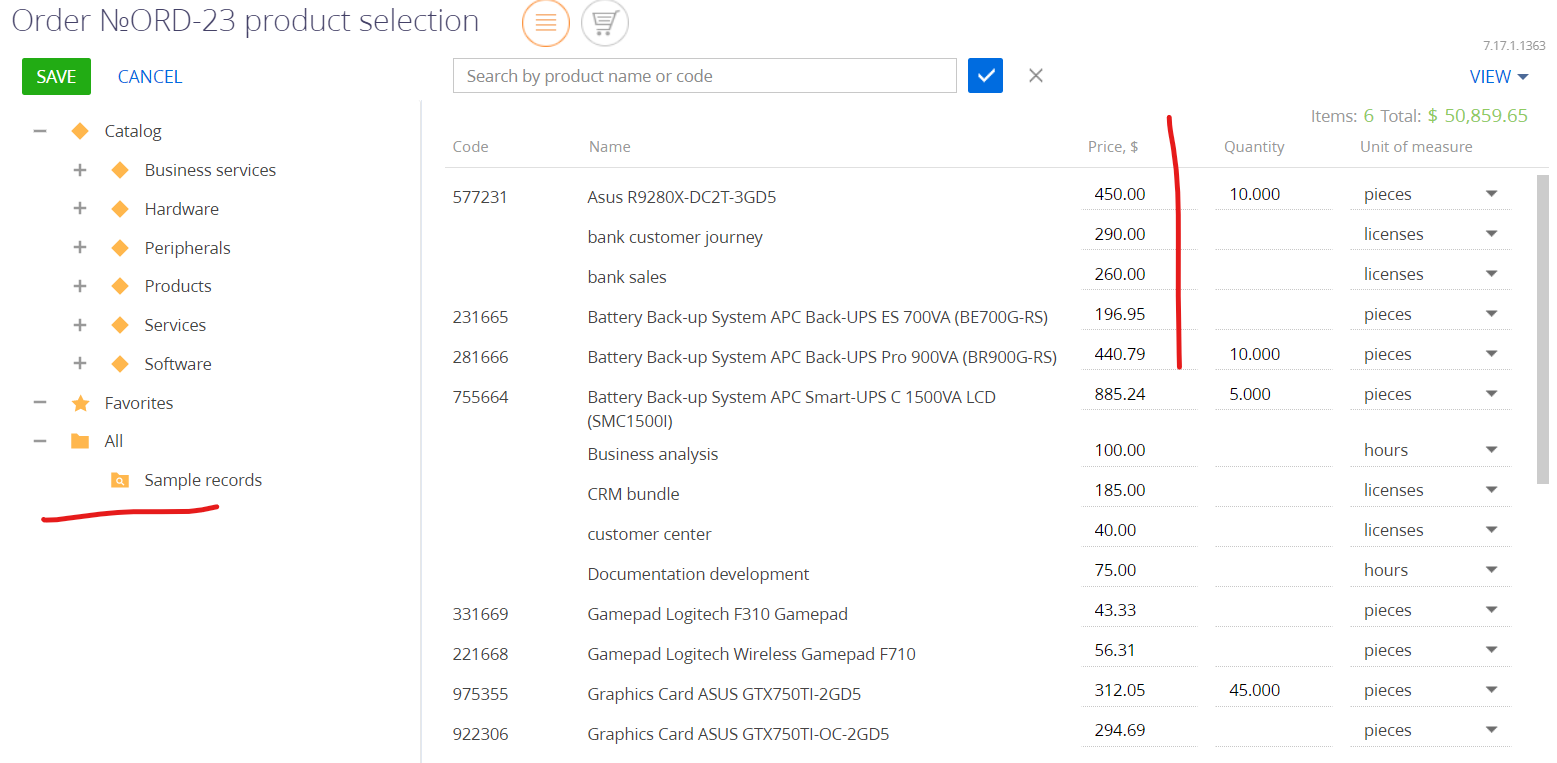1557x763 pixels.
Task: Open the VIEW menu
Action: click(x=1499, y=77)
